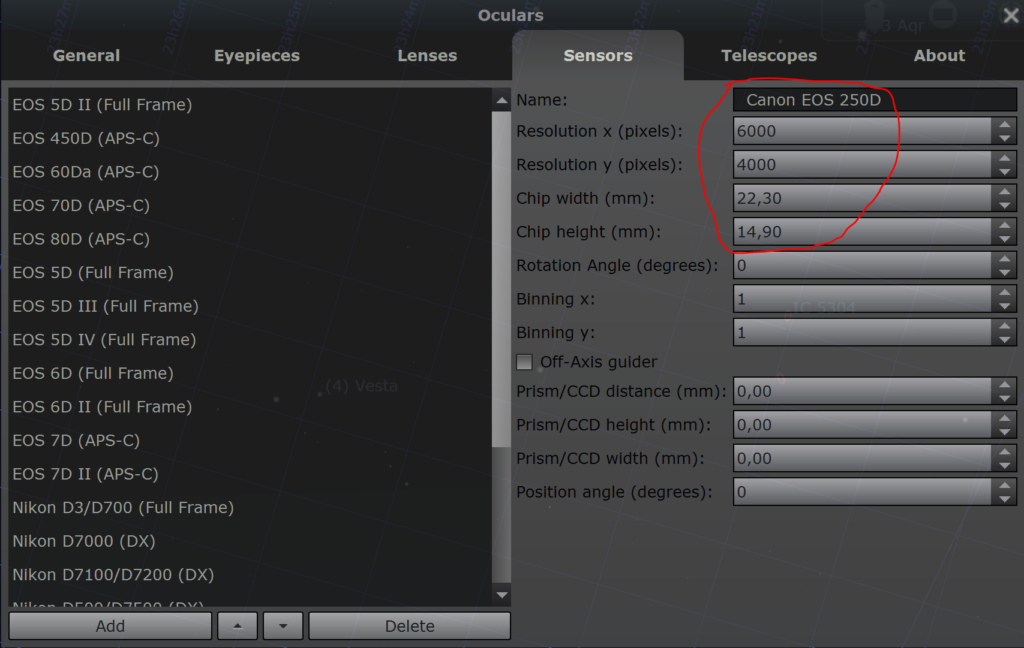Click the Name field showing Canon EOS 250D
Screen dimensions: 1024x648
point(874,100)
